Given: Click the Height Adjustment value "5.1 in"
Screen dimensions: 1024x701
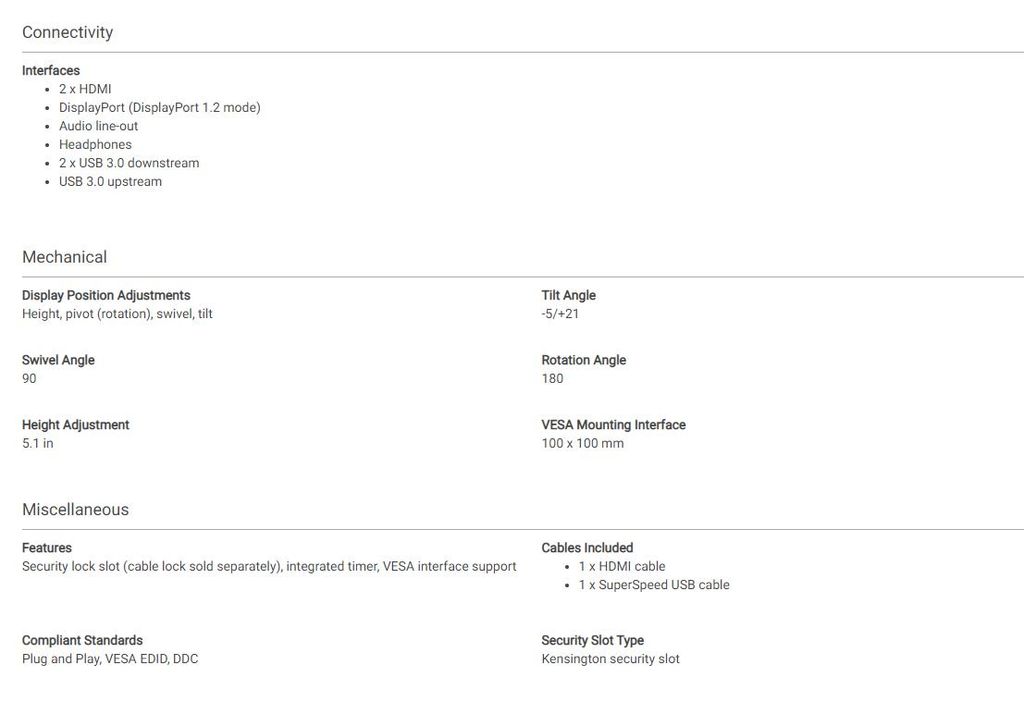Looking at the screenshot, I should [38, 443].
